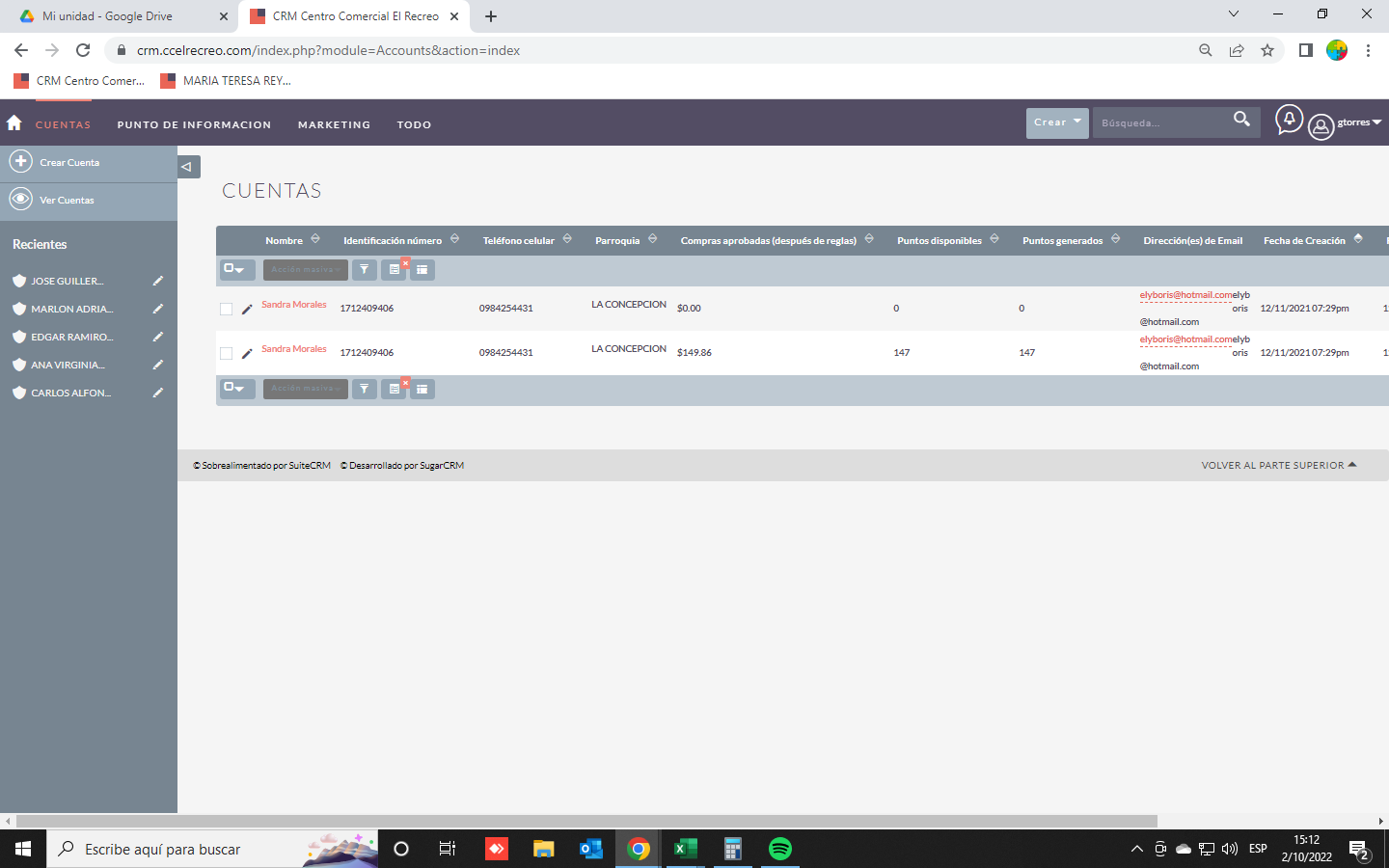This screenshot has height=868, width=1389.
Task: Open Spotify from the taskbar
Action: tap(780, 849)
